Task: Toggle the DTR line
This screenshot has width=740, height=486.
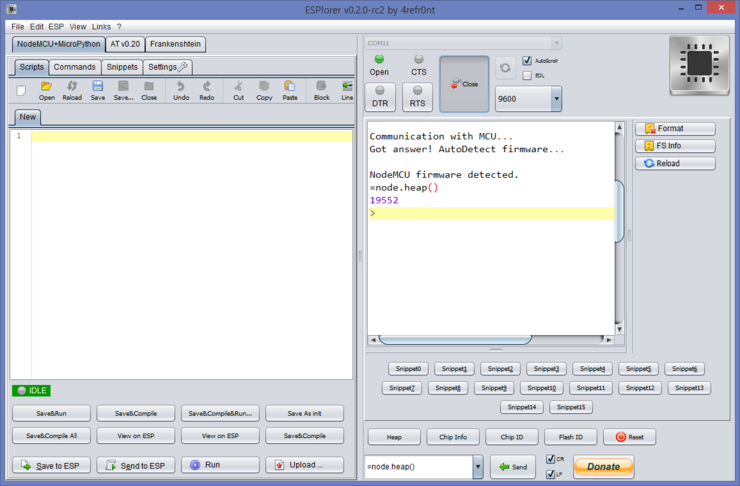Action: coord(380,97)
